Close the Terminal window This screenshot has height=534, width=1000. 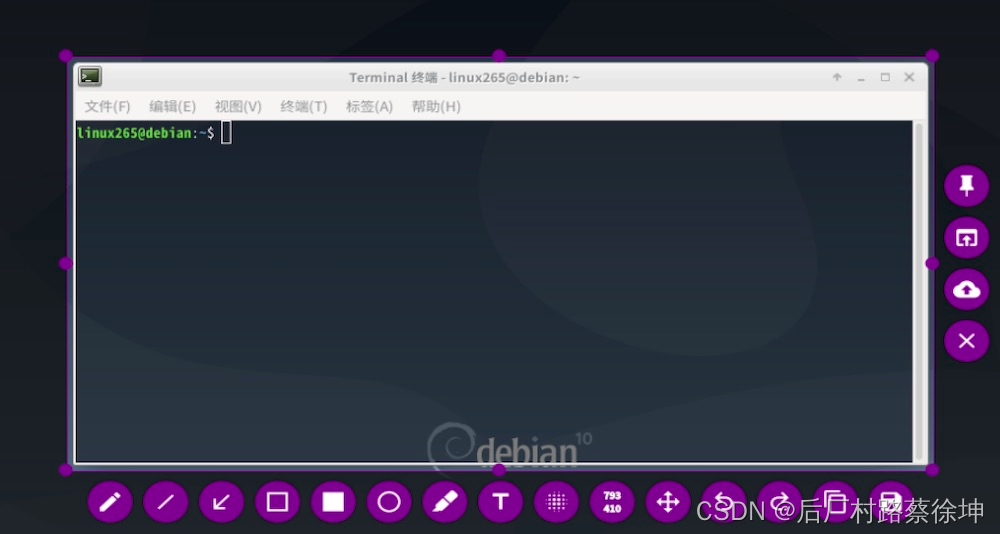point(909,77)
